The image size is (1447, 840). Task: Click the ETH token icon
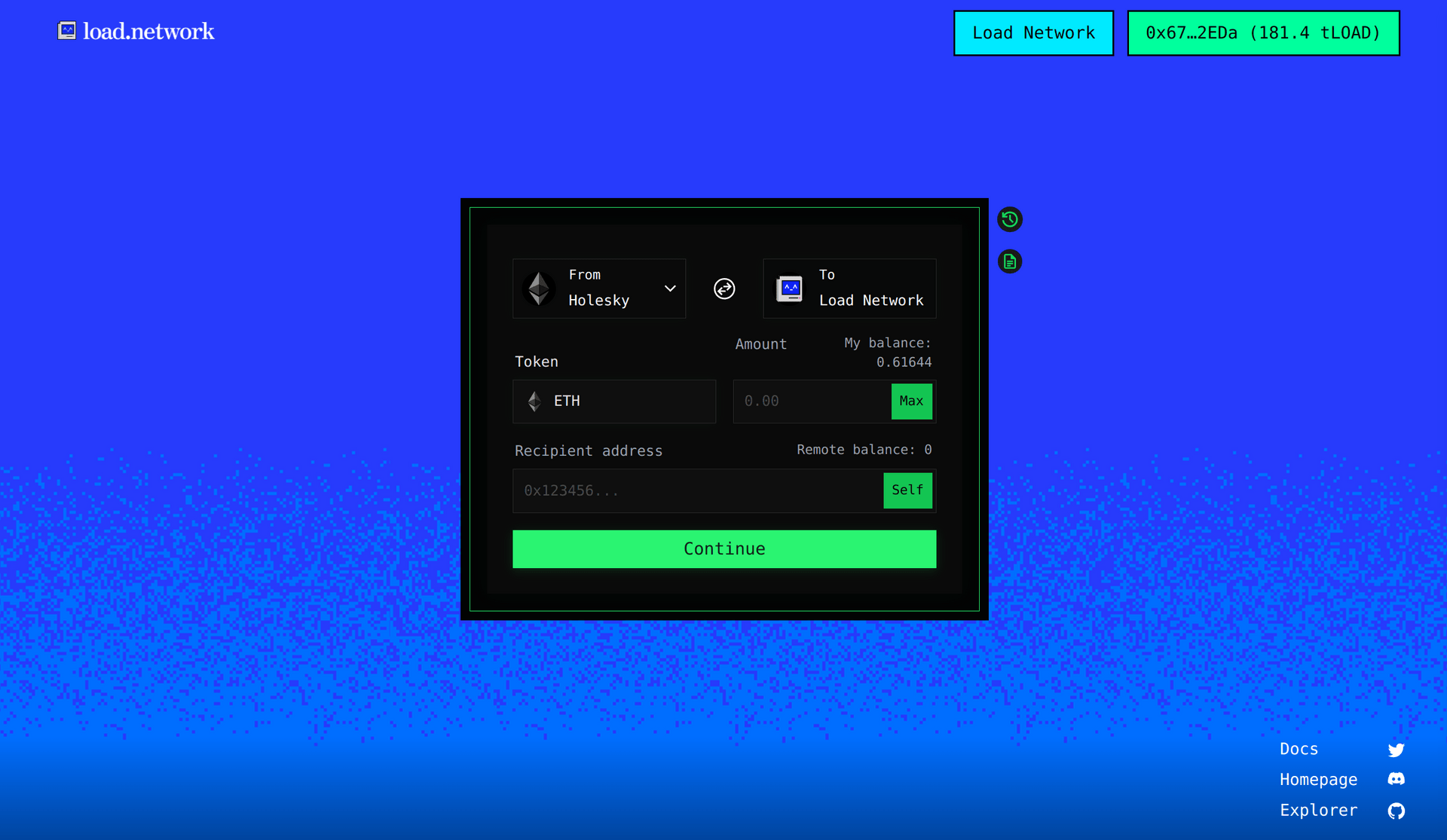(534, 402)
